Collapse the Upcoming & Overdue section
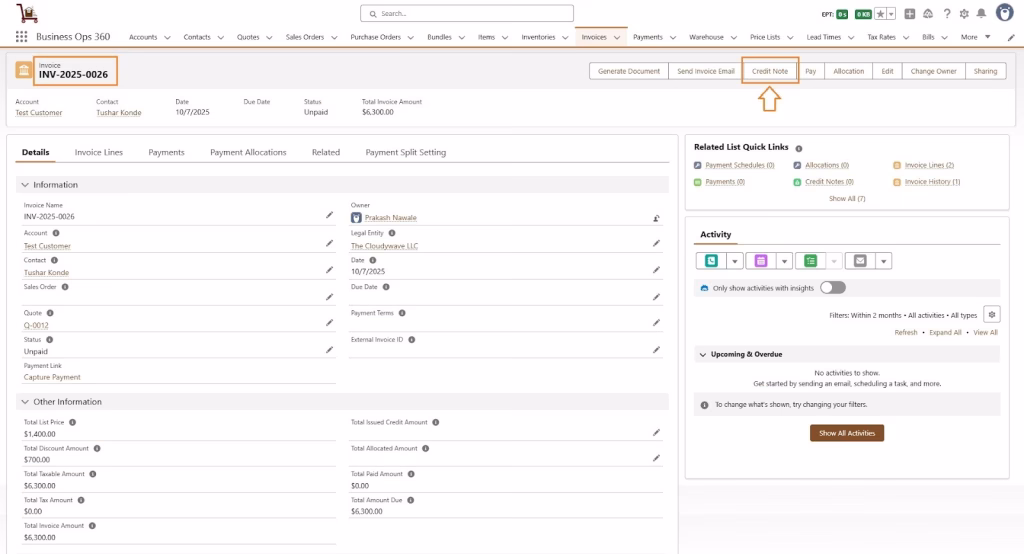Viewport: 1024px width, 554px height. [x=703, y=354]
